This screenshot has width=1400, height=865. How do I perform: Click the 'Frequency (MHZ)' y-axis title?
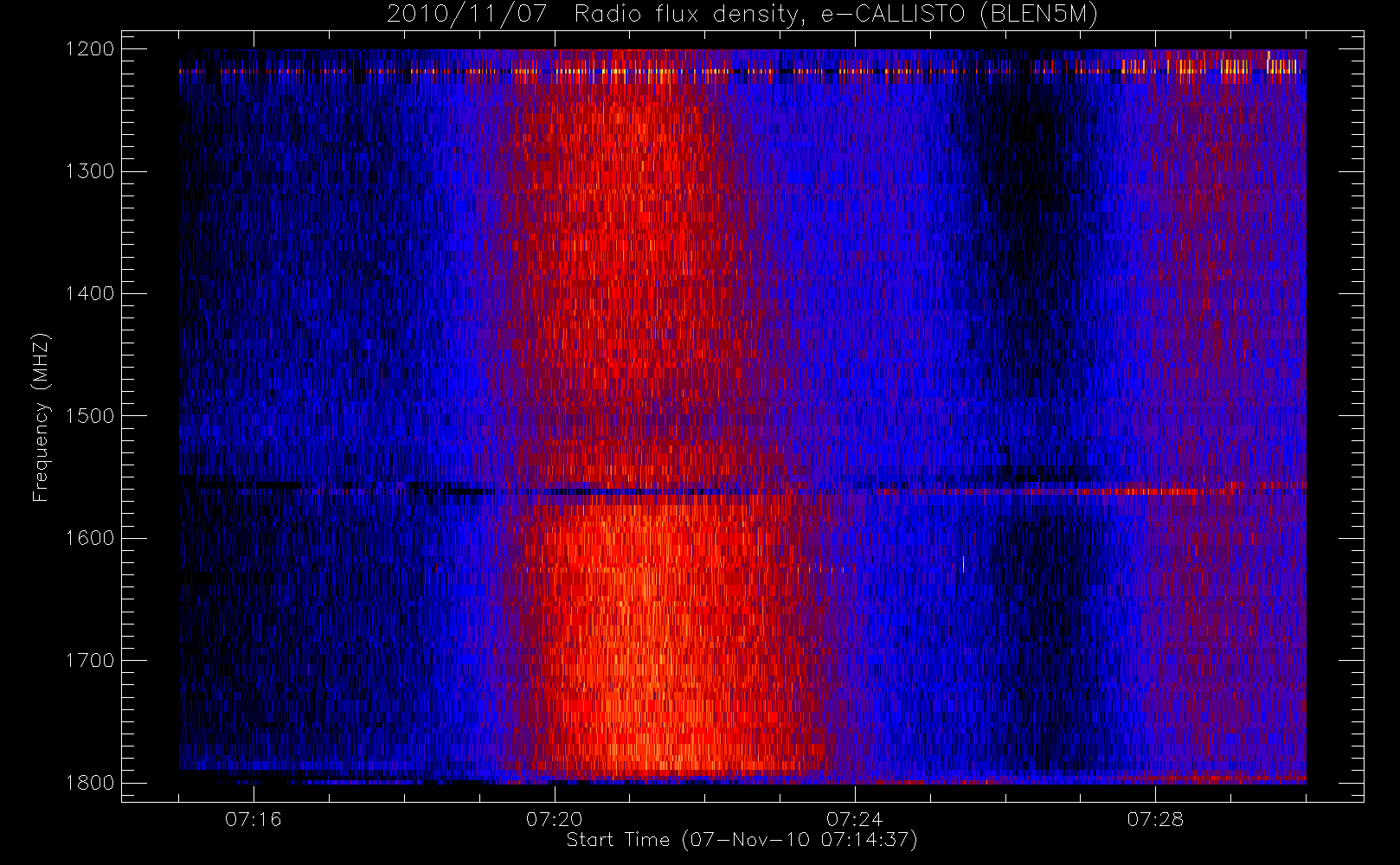[41, 417]
